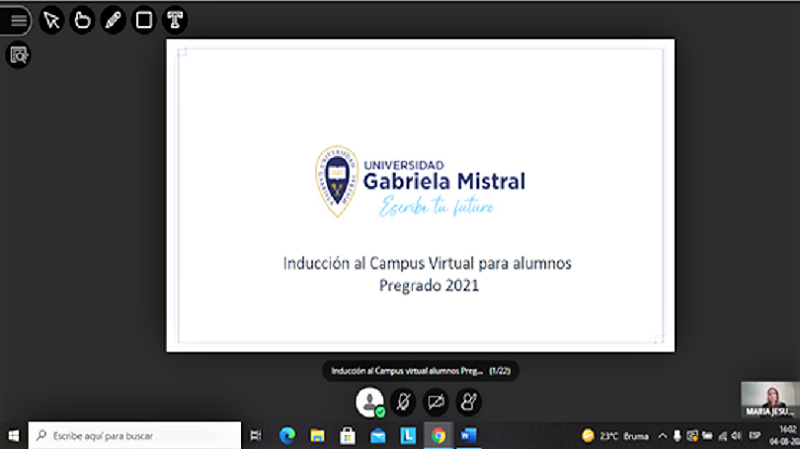Switch to Microsoft Word on taskbar
800x449 pixels.
click(468, 436)
